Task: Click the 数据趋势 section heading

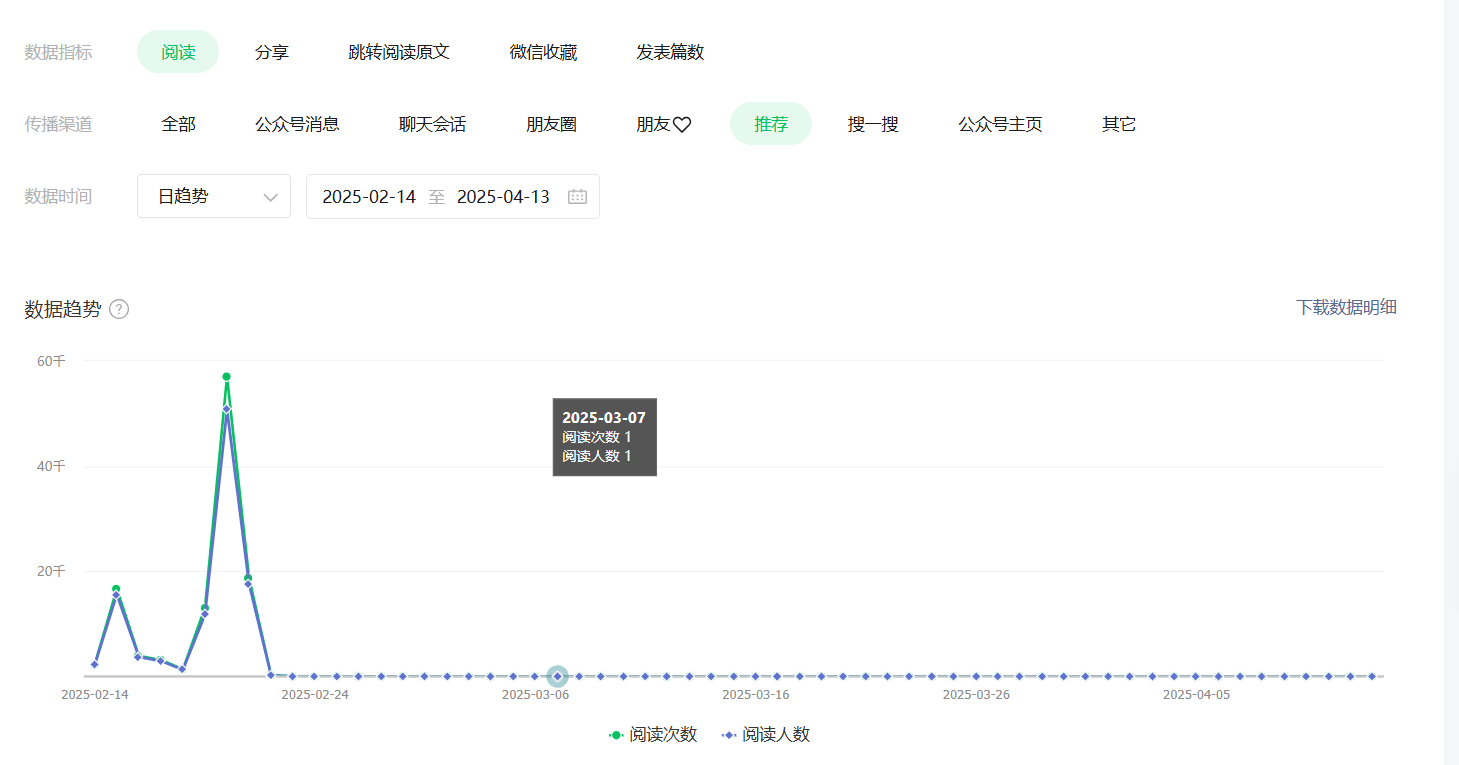Action: [x=63, y=309]
